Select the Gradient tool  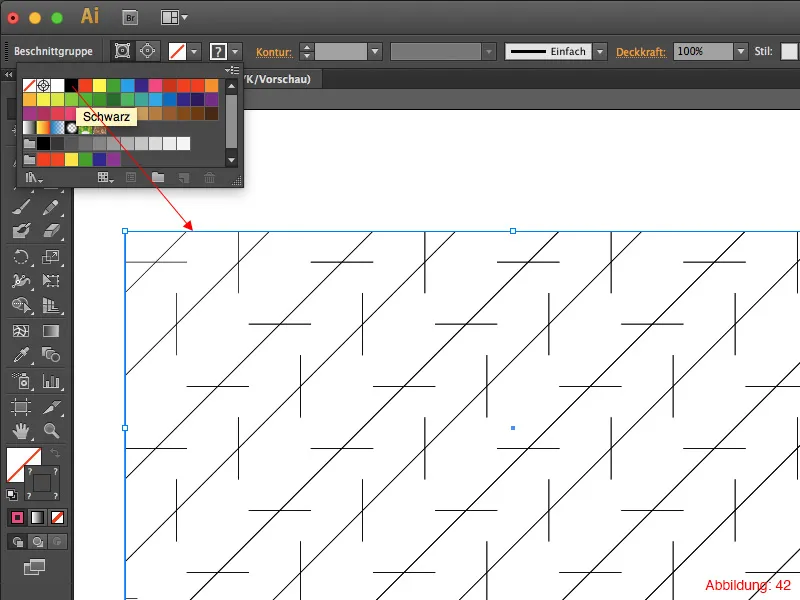click(51, 331)
